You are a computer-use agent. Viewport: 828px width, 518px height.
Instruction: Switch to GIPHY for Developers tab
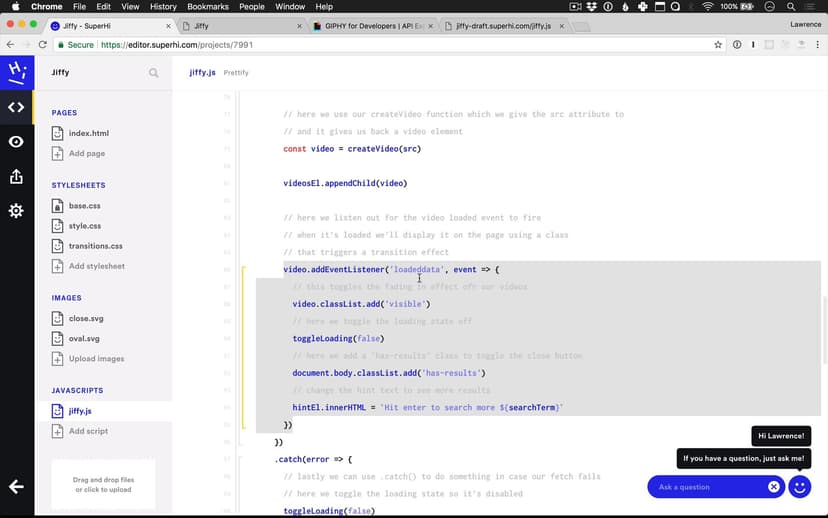click(x=370, y=26)
